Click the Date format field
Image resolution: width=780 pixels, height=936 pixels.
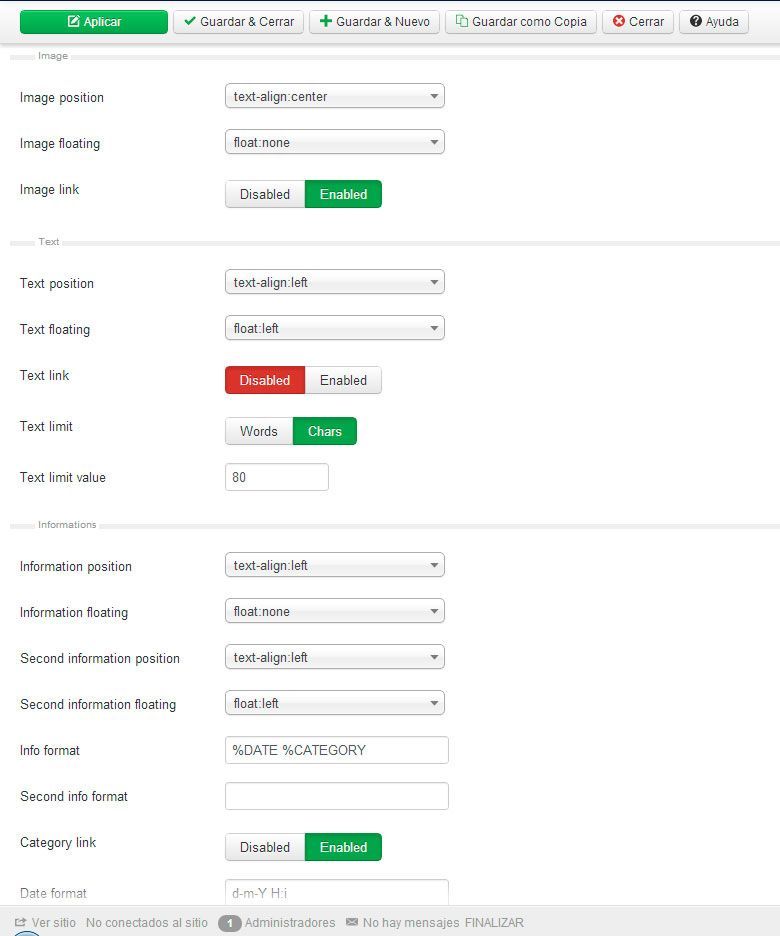click(337, 892)
